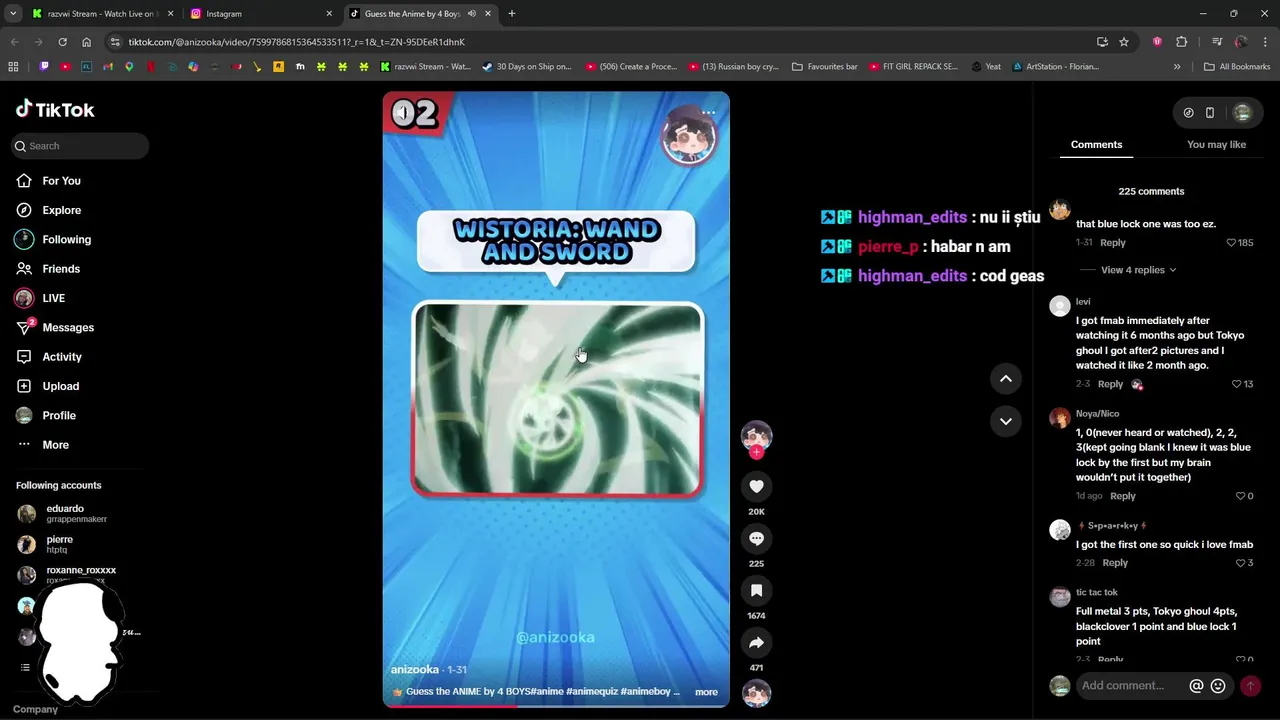Image resolution: width=1280 pixels, height=720 pixels.
Task: Open the All Bookmarks folder
Action: coord(1237,67)
